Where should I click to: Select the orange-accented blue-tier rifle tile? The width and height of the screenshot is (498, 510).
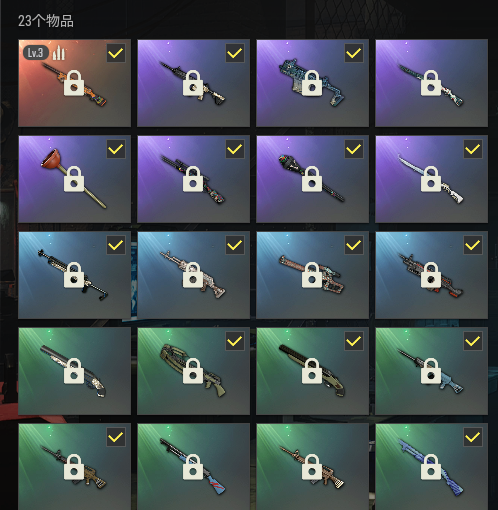(431, 275)
